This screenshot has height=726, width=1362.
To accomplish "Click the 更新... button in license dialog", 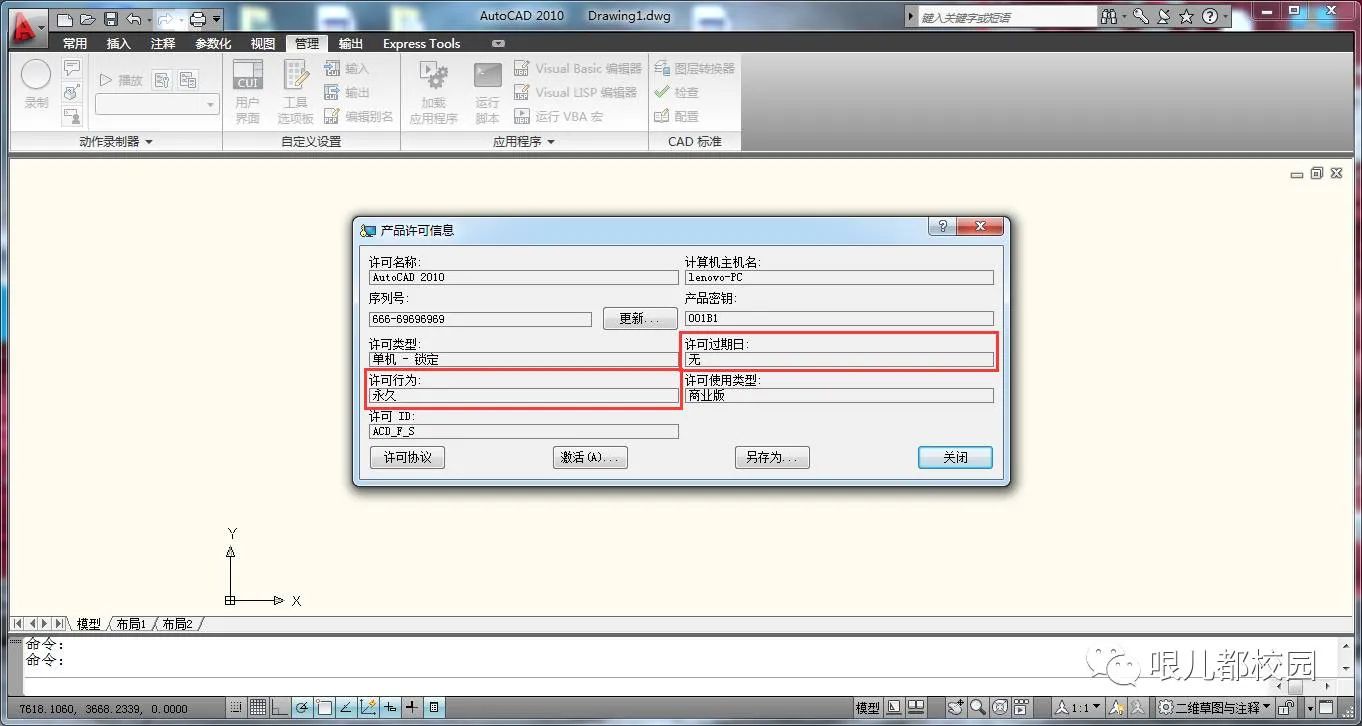I will click(640, 319).
